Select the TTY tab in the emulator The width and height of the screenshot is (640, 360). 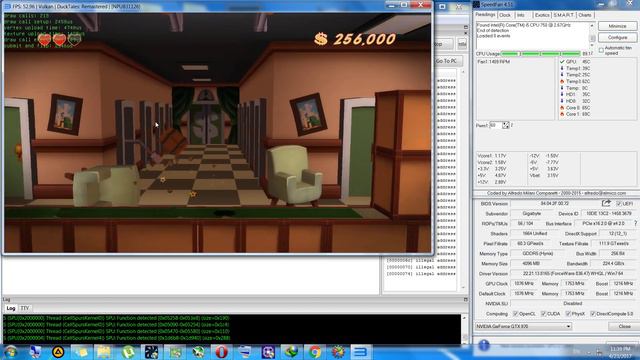tap(25, 308)
